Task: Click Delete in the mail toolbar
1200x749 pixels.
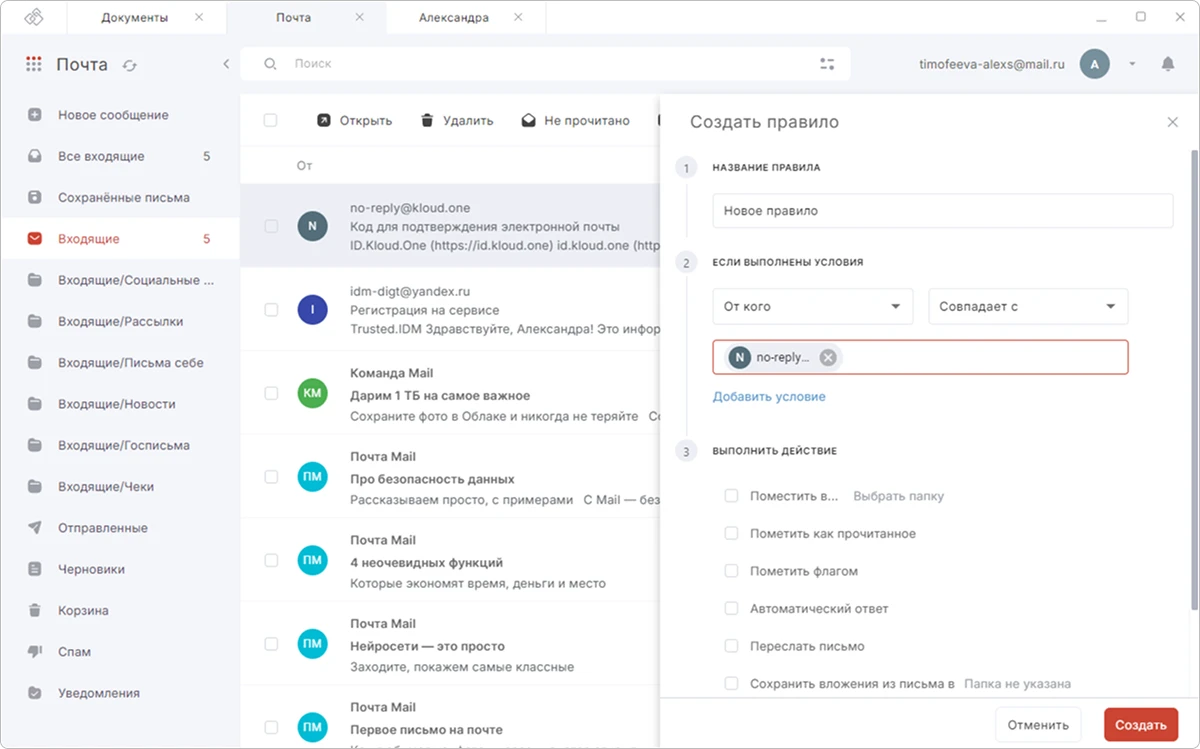Action: tap(456, 121)
